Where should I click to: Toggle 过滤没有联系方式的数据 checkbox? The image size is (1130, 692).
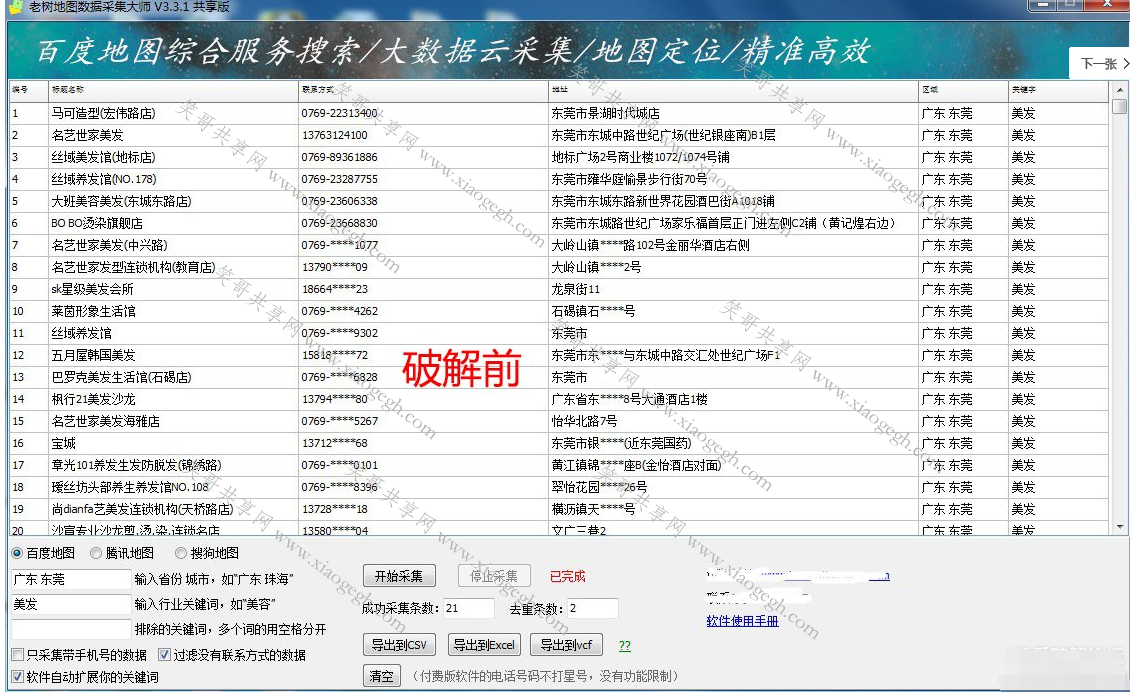pos(164,655)
